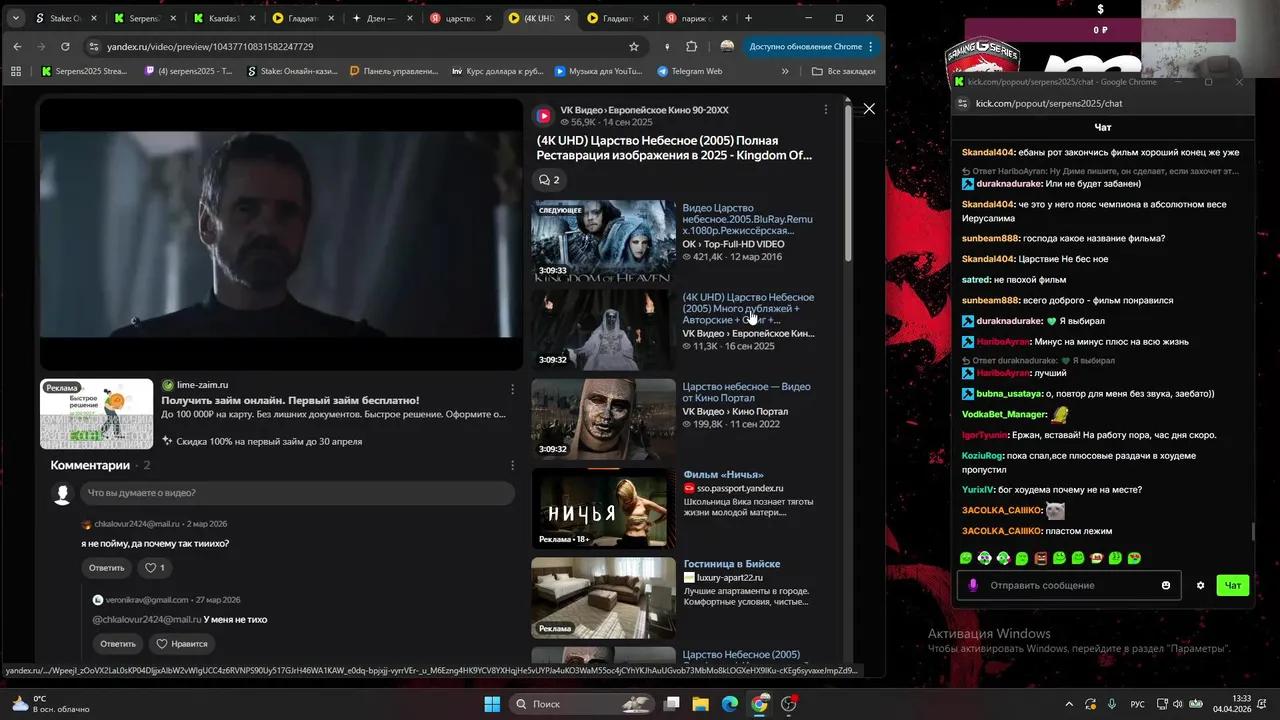Click Chrome address bar URL
The height and width of the screenshot is (720, 1280).
(210, 46)
